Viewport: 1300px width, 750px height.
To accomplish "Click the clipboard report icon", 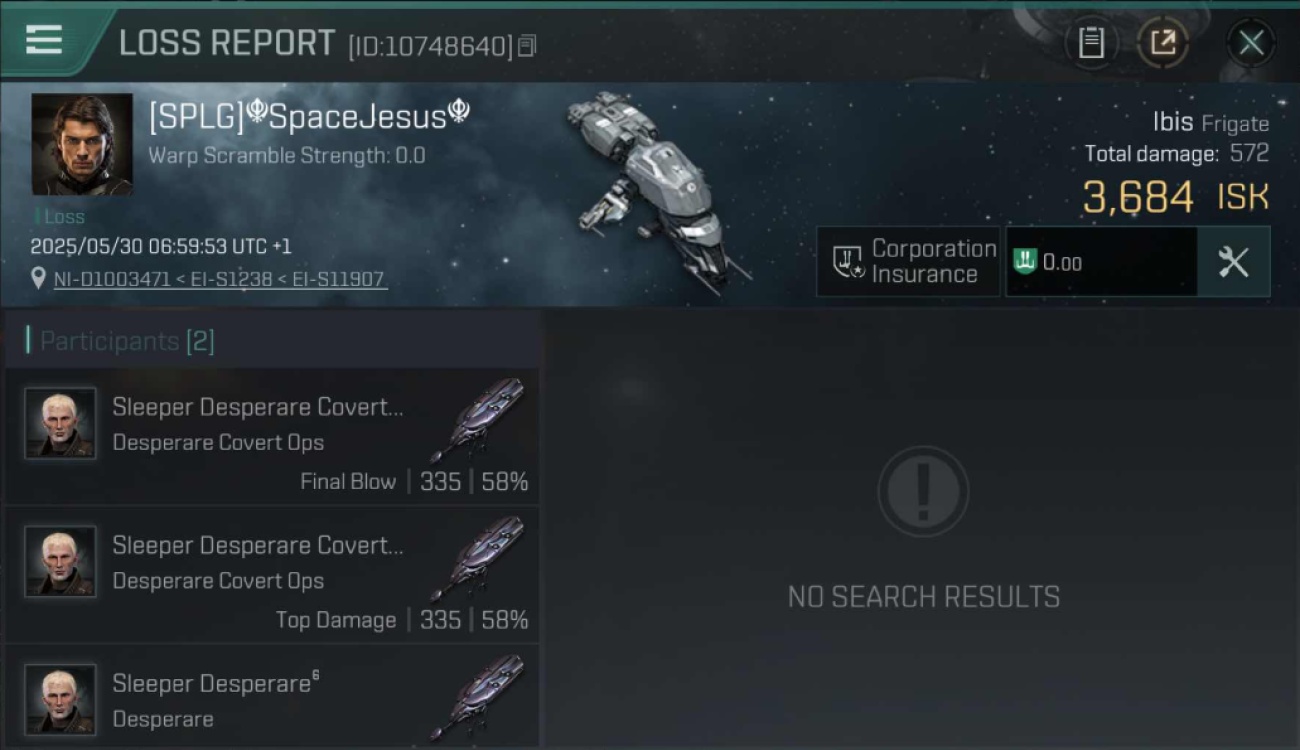I will pyautogui.click(x=1091, y=43).
